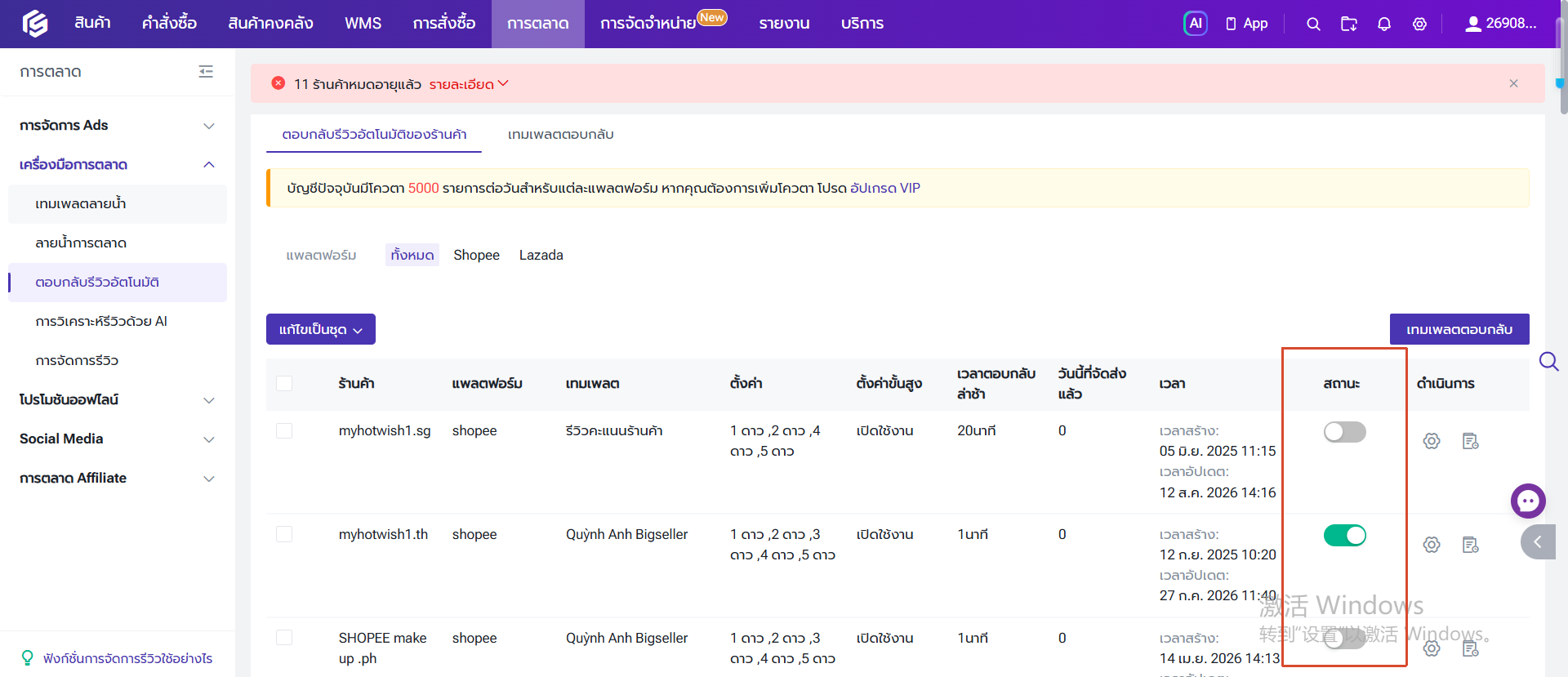Expand the Social Media sidebar section
The width and height of the screenshot is (1568, 677).
pos(118,439)
